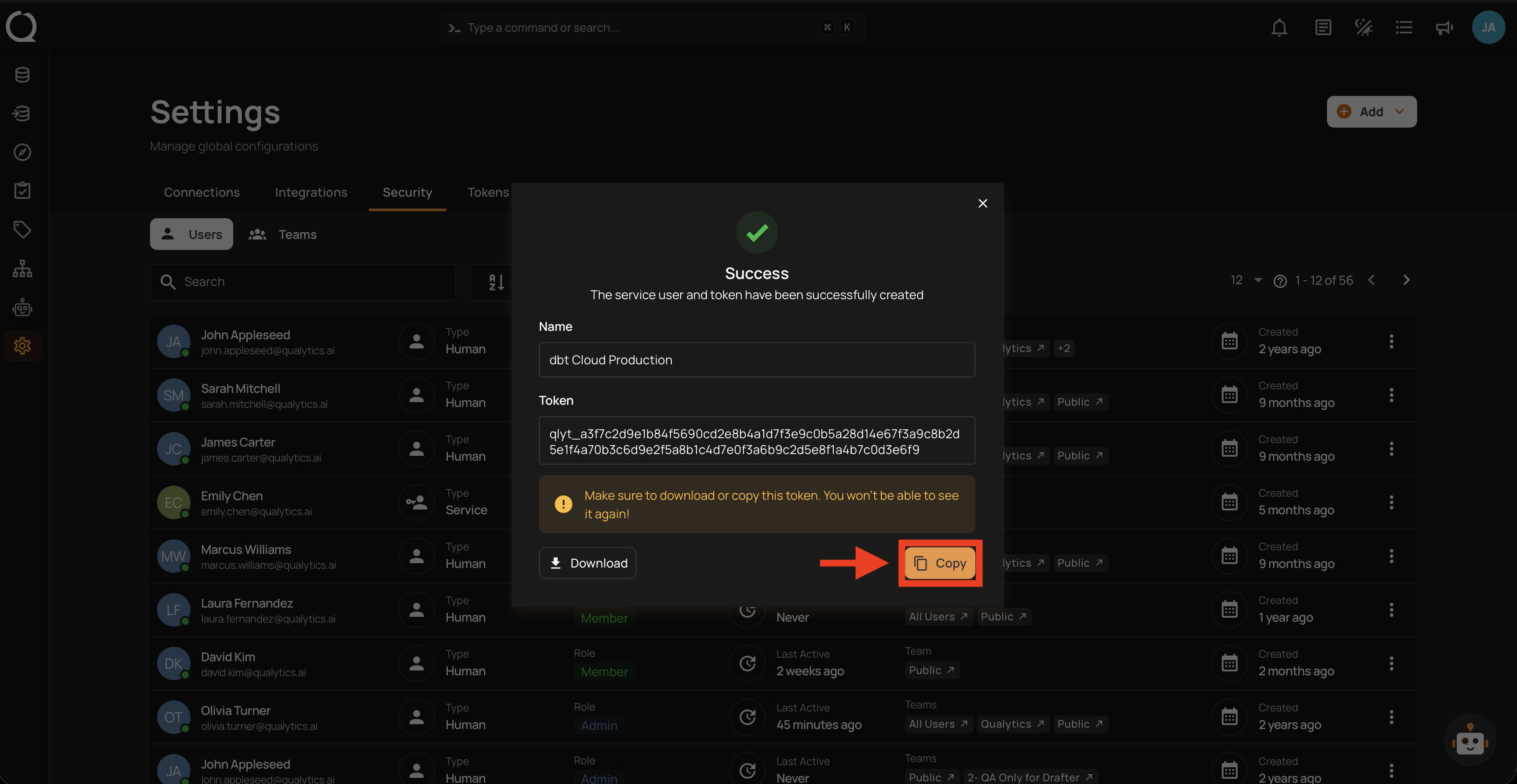Viewport: 1517px width, 784px height.
Task: Click the users Search field
Action: coord(303,282)
